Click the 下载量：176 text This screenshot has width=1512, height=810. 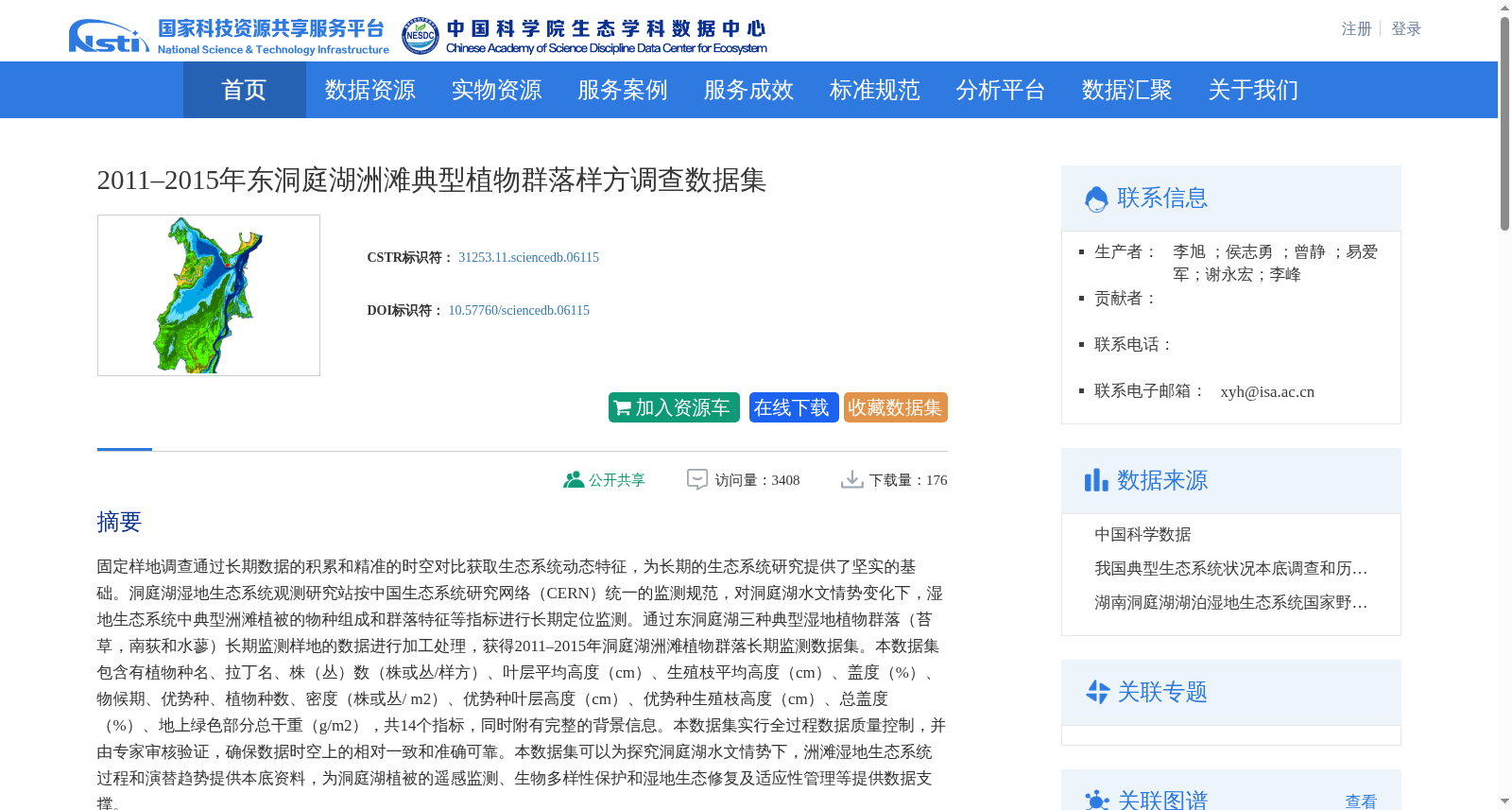pos(908,480)
